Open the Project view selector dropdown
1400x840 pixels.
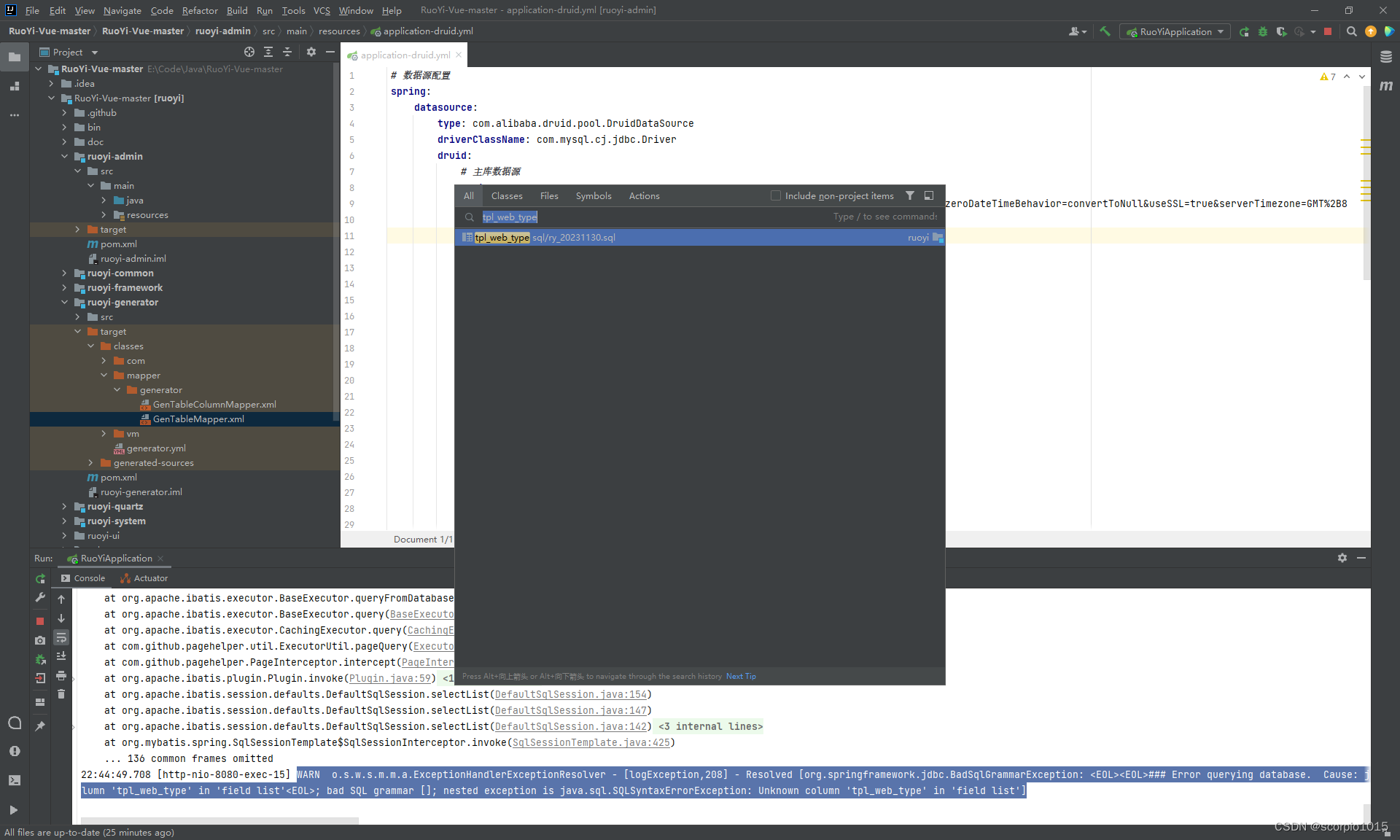(69, 52)
